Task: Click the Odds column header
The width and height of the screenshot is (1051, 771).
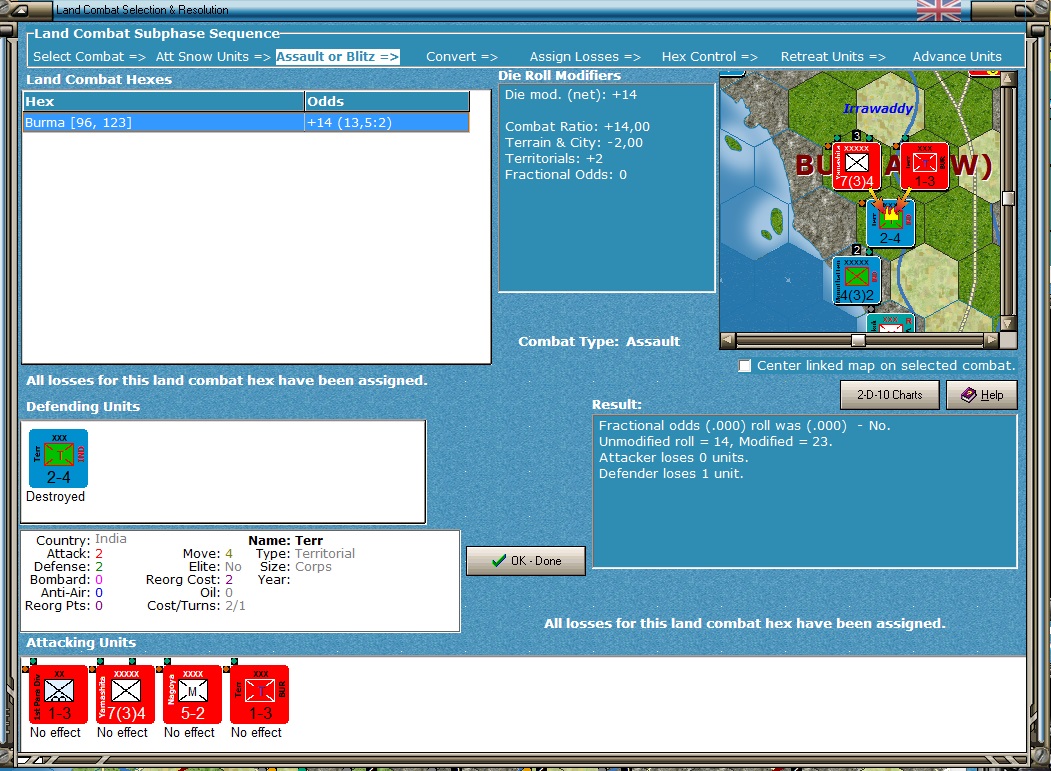Action: [x=387, y=101]
